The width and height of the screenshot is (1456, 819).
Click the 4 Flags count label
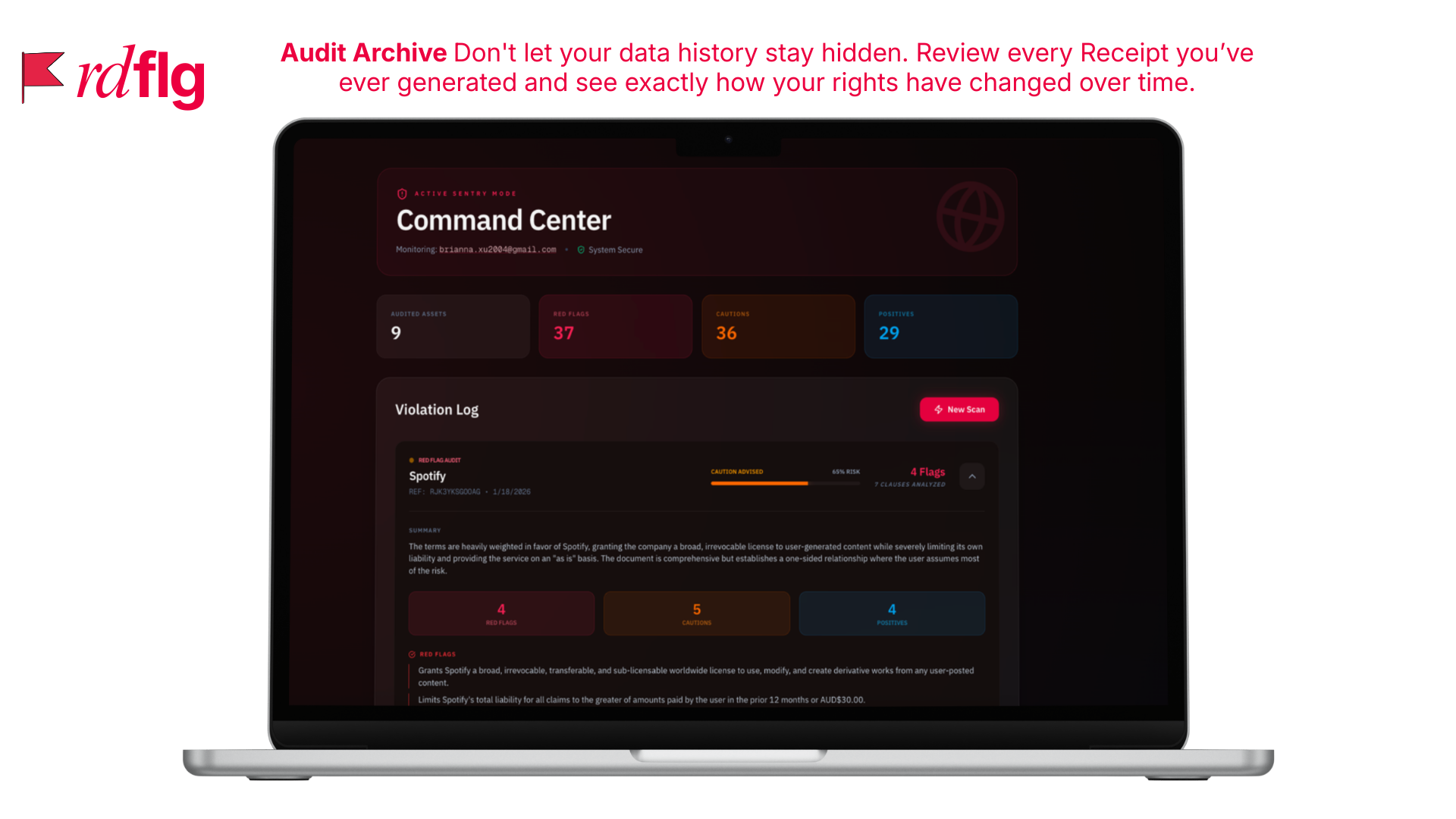tap(927, 472)
